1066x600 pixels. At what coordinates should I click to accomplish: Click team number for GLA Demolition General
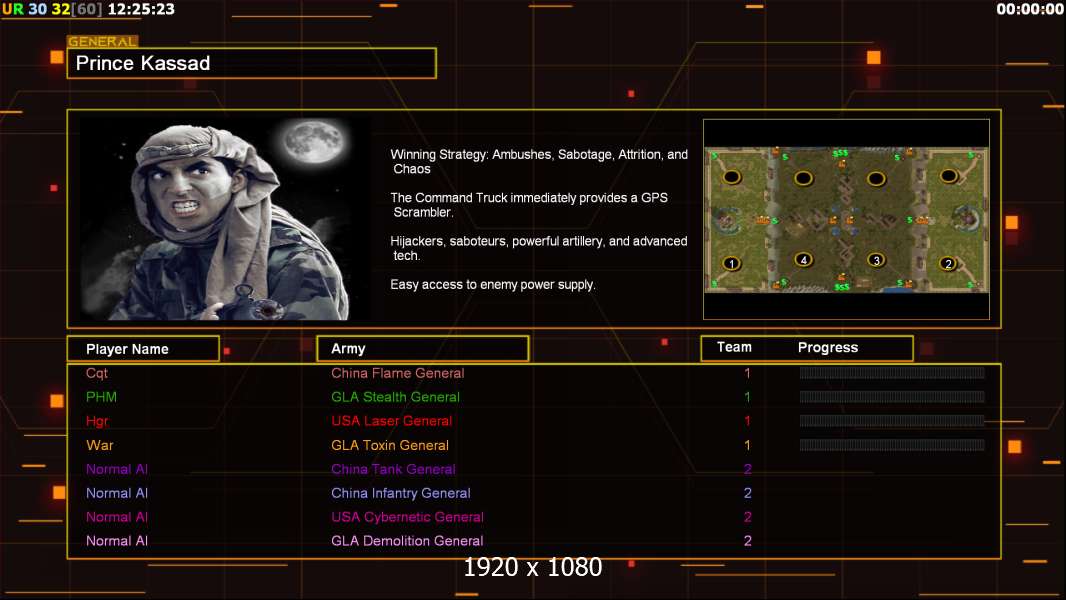coord(747,541)
